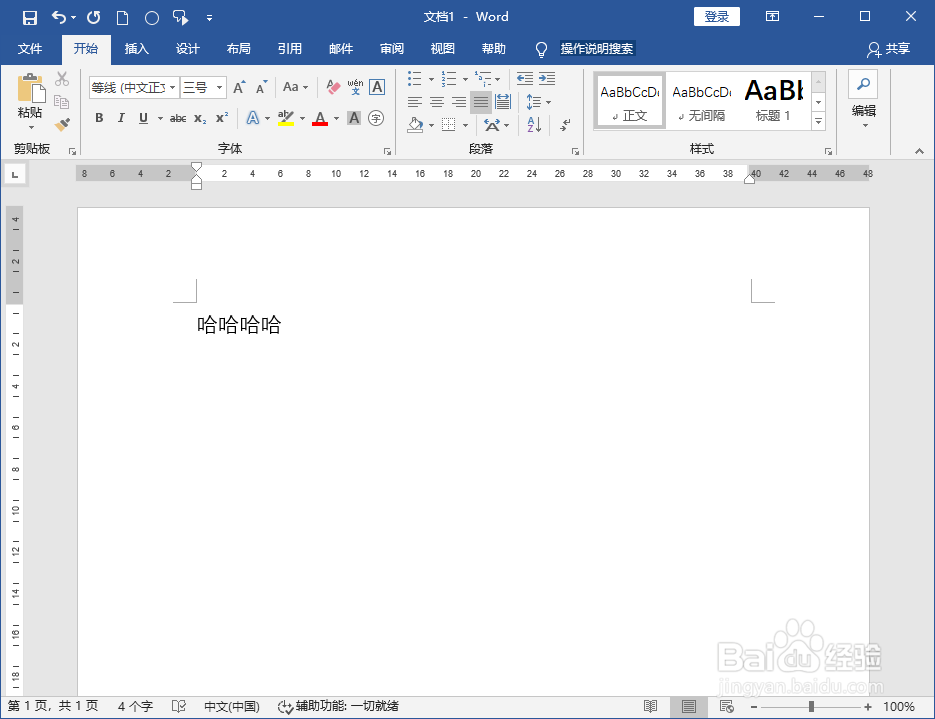Open the 审阅 ribbon tab
The image size is (935, 719).
click(x=391, y=48)
